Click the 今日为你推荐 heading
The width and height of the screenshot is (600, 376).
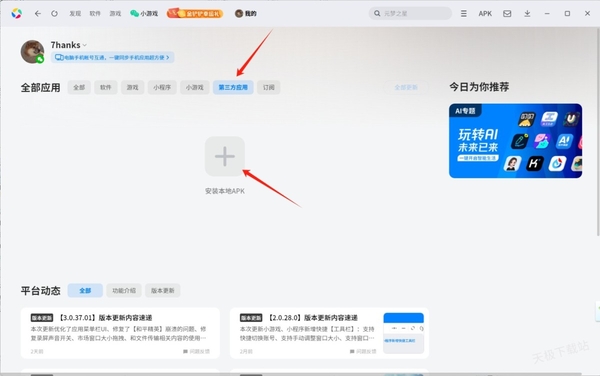(x=479, y=87)
